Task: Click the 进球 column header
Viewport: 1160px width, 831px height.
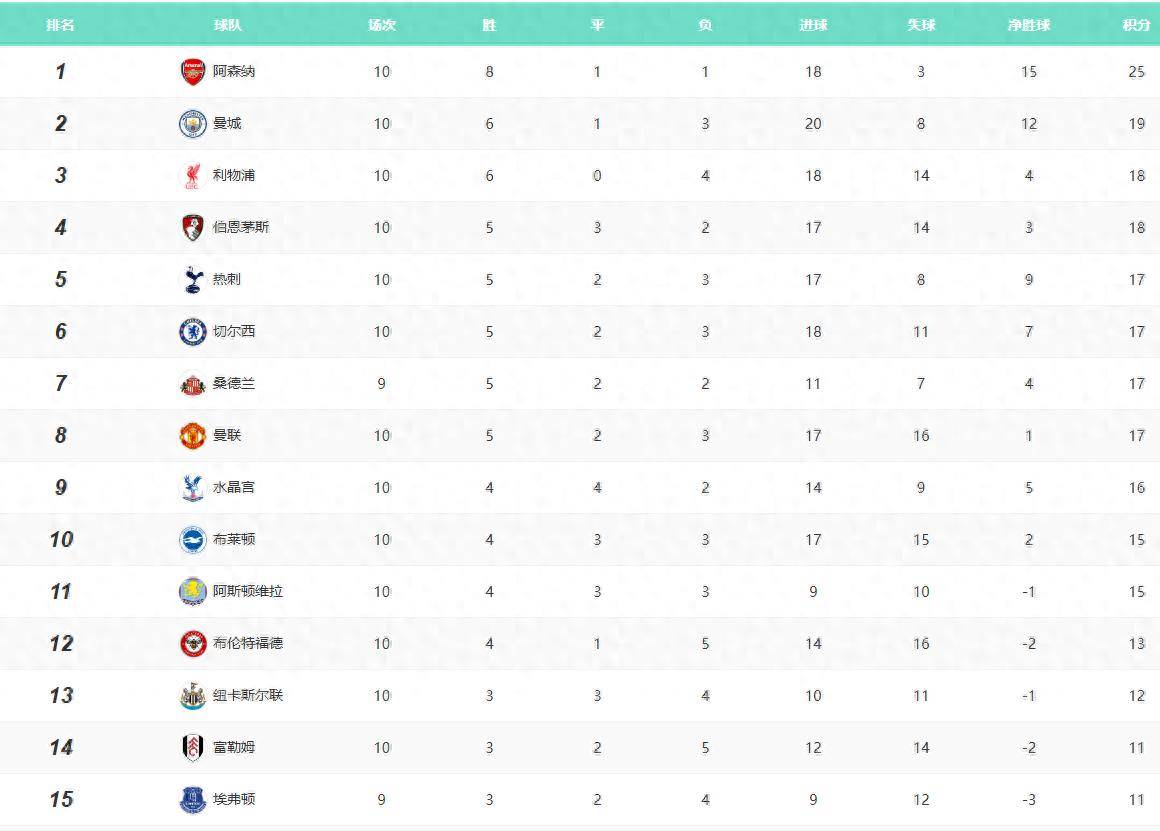Action: tap(813, 25)
